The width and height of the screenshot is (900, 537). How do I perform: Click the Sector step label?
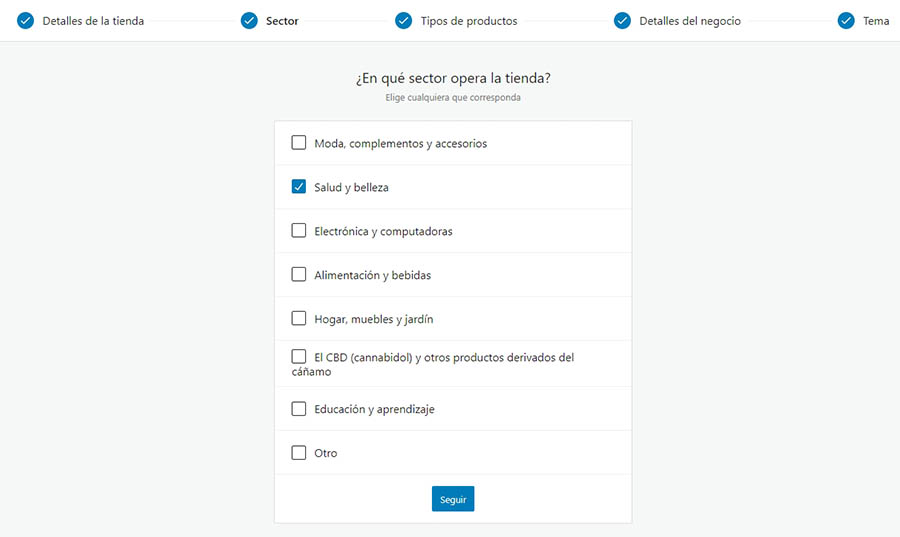[282, 21]
